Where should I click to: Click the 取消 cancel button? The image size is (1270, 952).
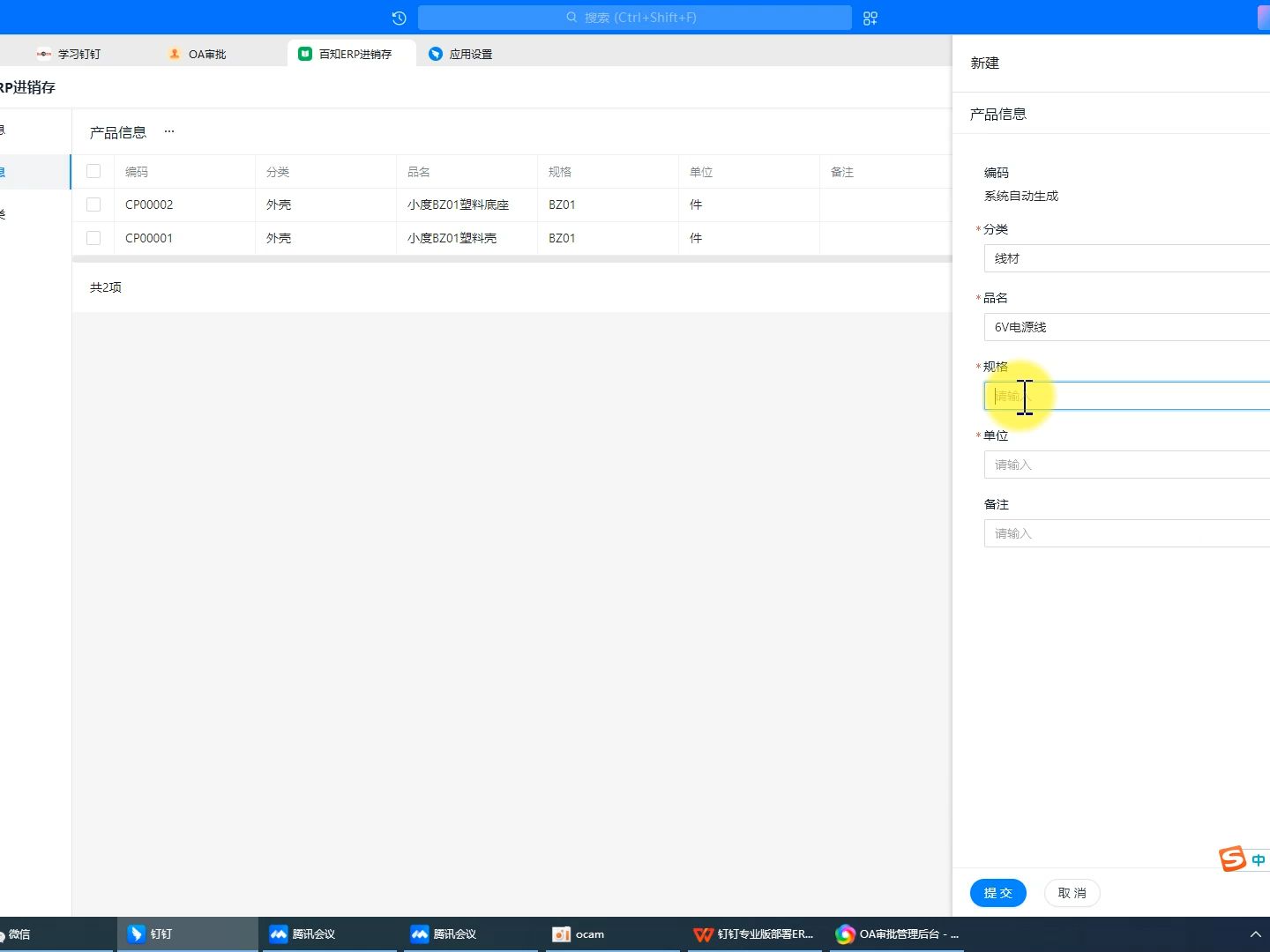(1072, 893)
